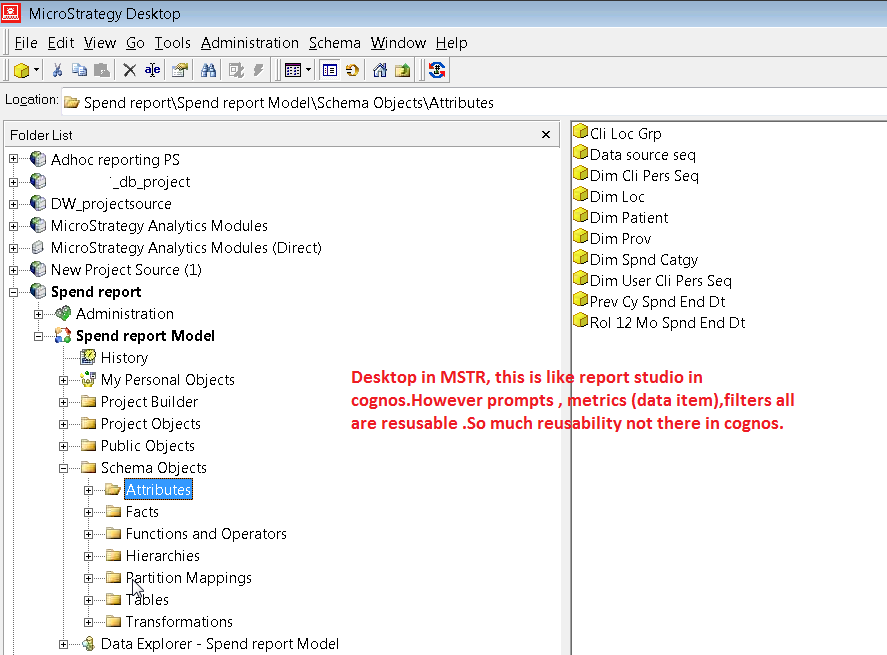The width and height of the screenshot is (887, 655).
Task: Open the Properties toolbar icon
Action: coord(179,70)
